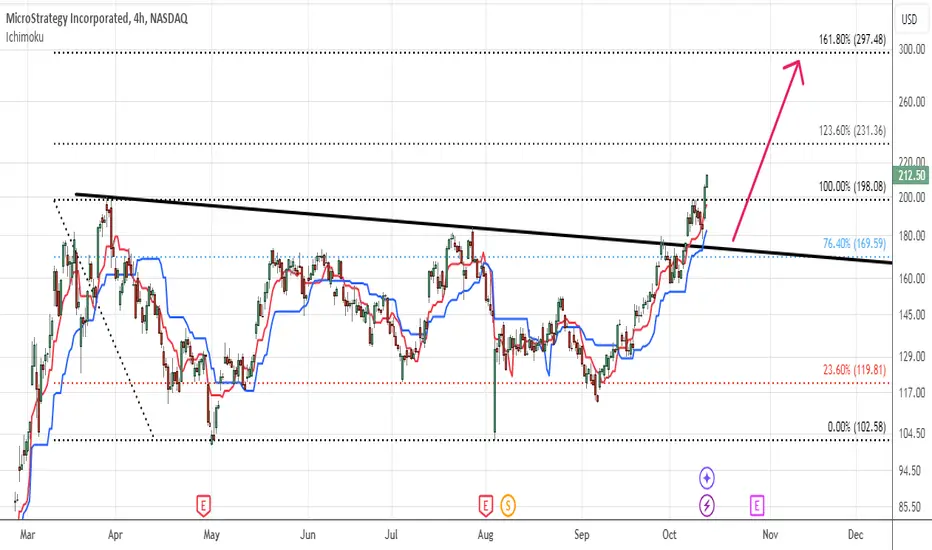Image resolution: width=932 pixels, height=550 pixels.
Task: Click the August red earnings 'E' marker
Action: 486,506
